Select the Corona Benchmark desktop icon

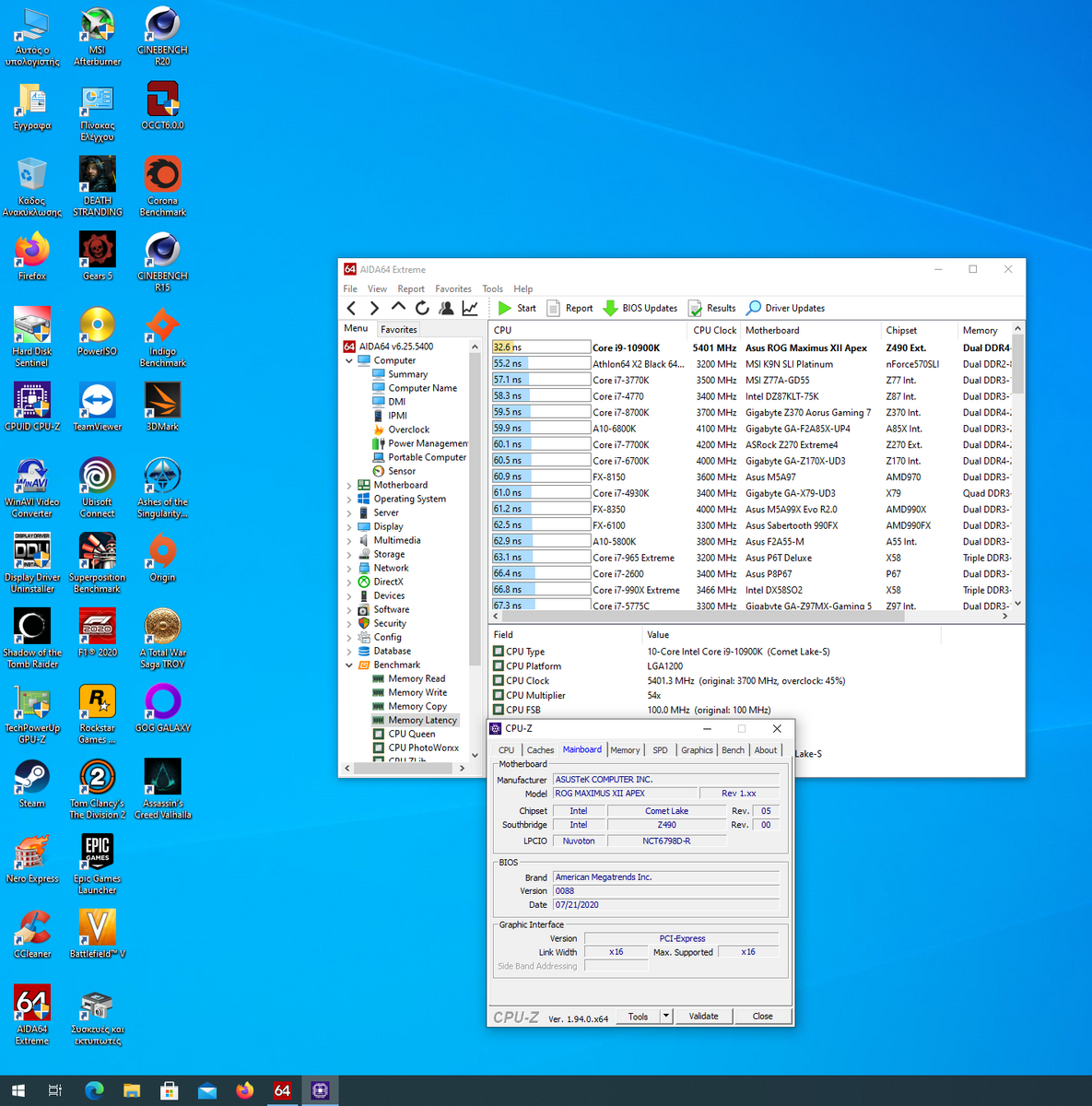162,187
